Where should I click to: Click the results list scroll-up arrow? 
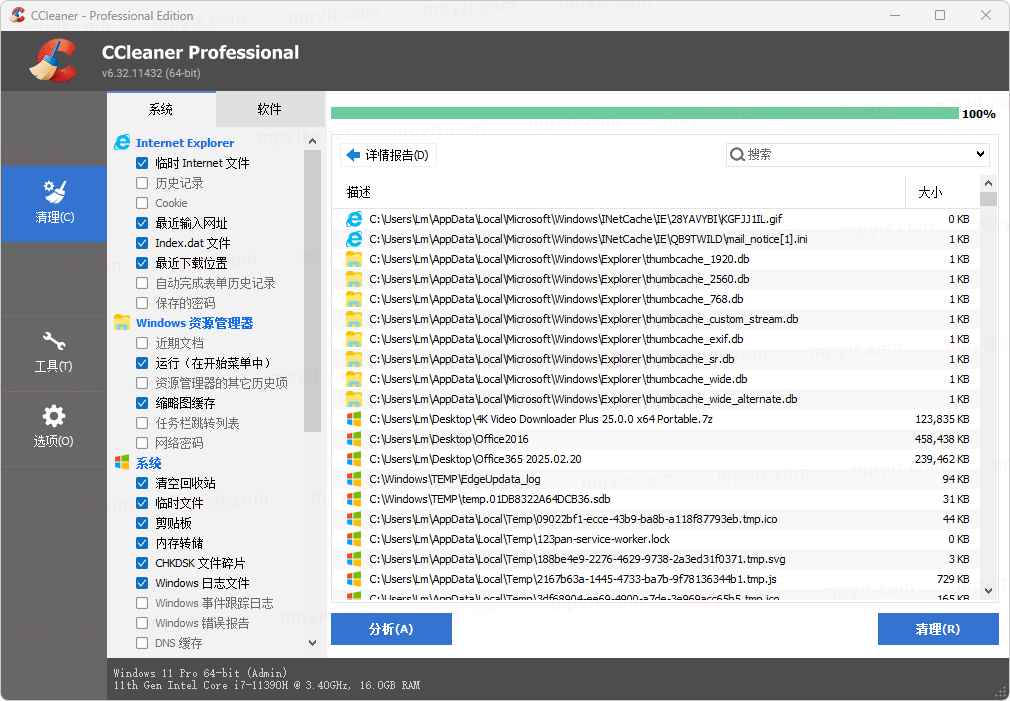point(988,182)
